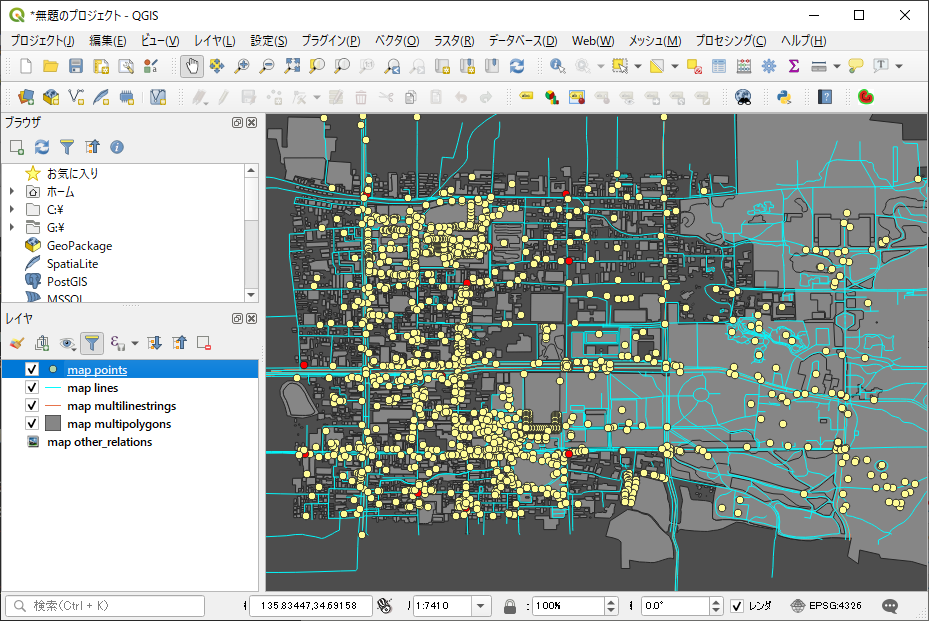Open the プラグイン menu
Screen dimensions: 929x621
click(x=330, y=41)
